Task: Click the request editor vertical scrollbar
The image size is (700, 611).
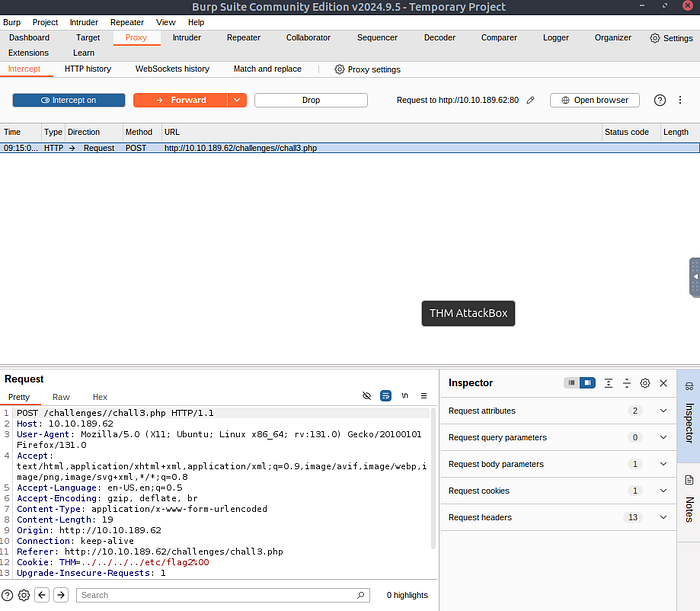Action: [433, 478]
